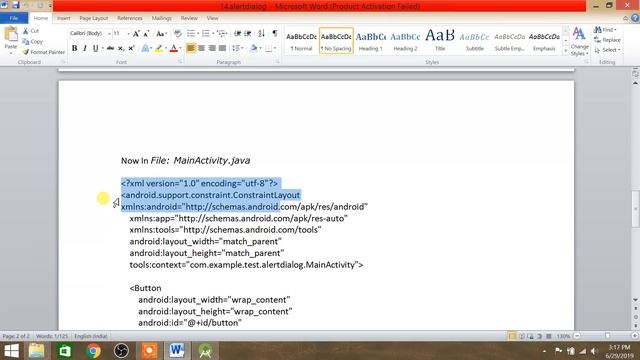Open the font name dropdown Calibri (Body)
Viewport: 640px width, 360px height.
109,33
